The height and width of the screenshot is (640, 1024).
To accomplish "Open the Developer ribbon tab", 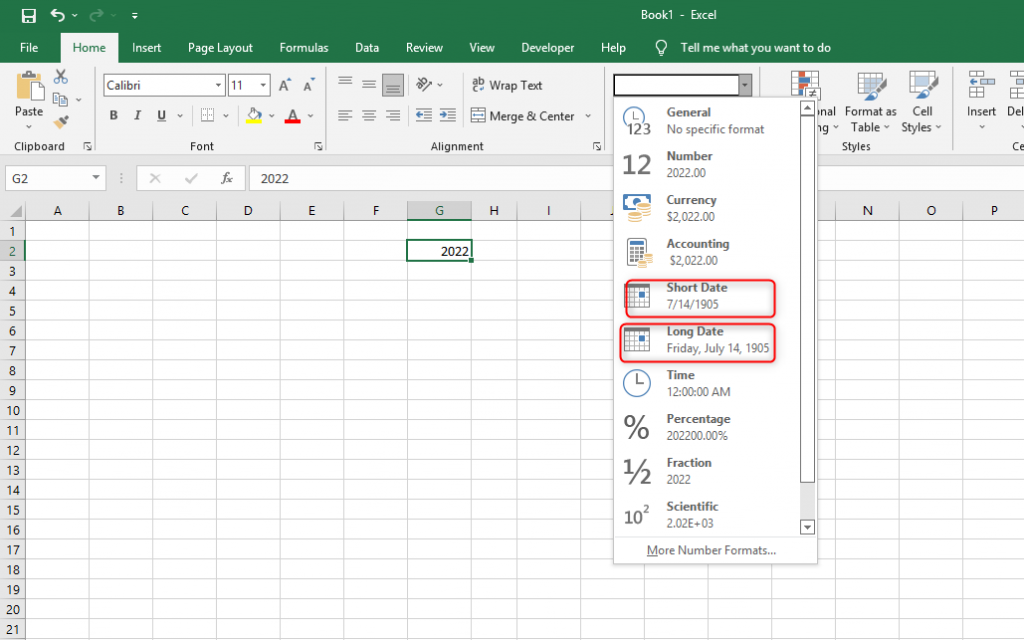I will [547, 47].
